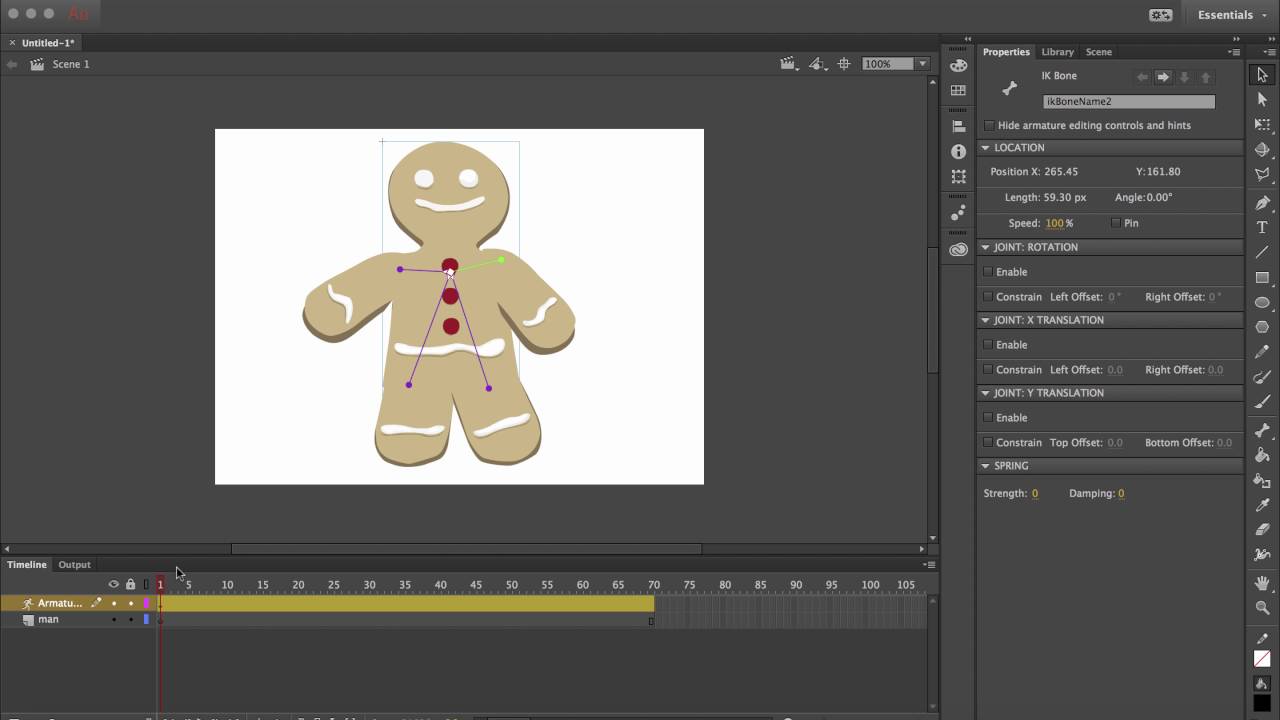Click the Center Stage icon

[844, 64]
